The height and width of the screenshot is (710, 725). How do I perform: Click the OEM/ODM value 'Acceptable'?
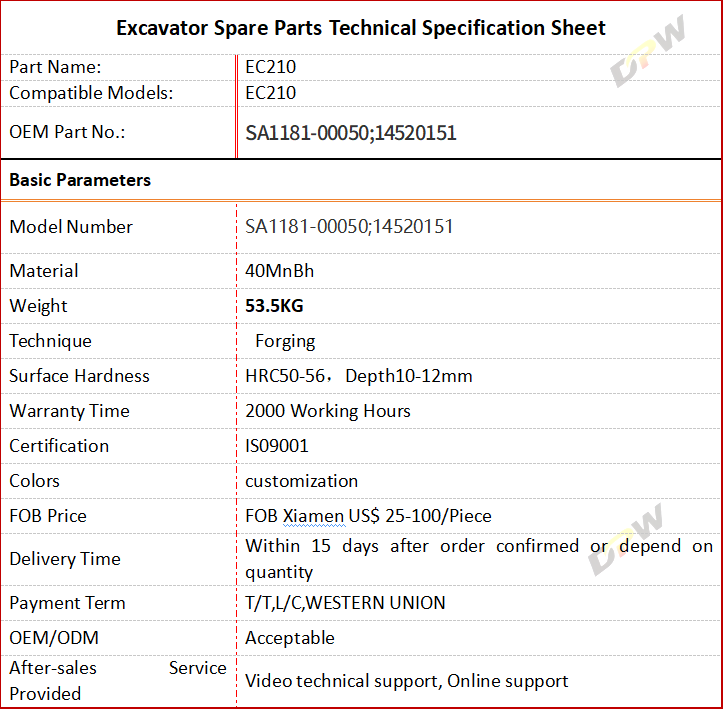click(290, 638)
